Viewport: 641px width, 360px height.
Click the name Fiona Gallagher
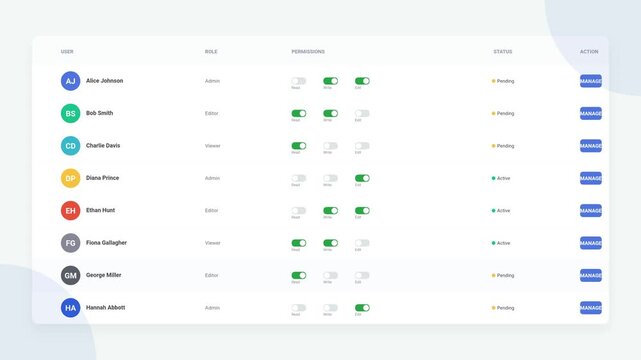[106, 243]
